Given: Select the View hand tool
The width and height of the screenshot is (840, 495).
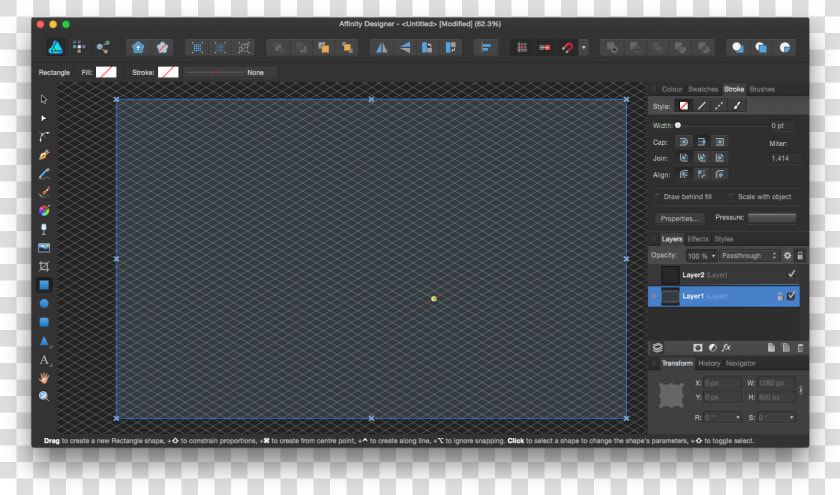Looking at the screenshot, I should [x=44, y=378].
